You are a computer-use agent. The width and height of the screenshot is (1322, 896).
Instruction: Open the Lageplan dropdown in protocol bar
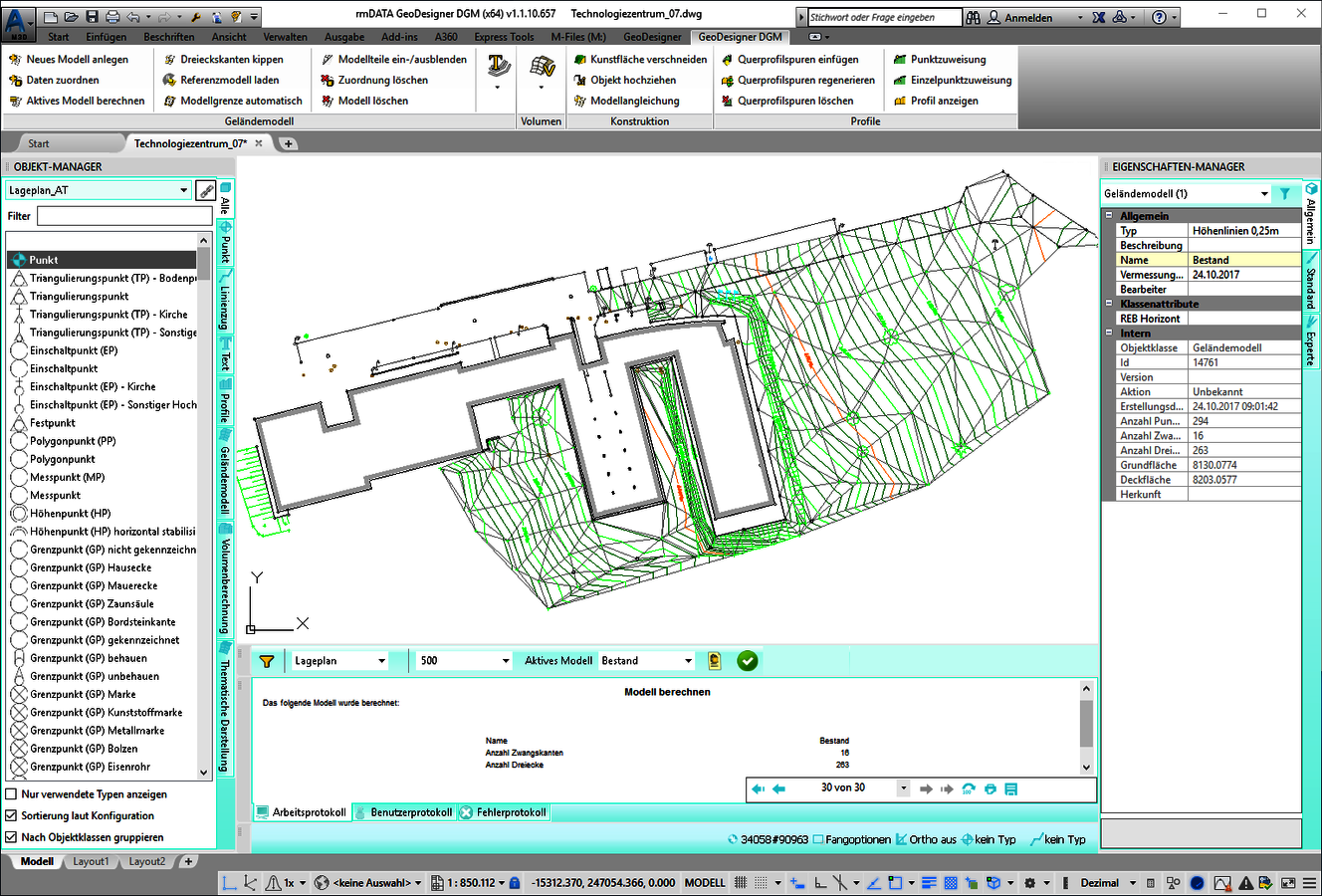tap(381, 661)
